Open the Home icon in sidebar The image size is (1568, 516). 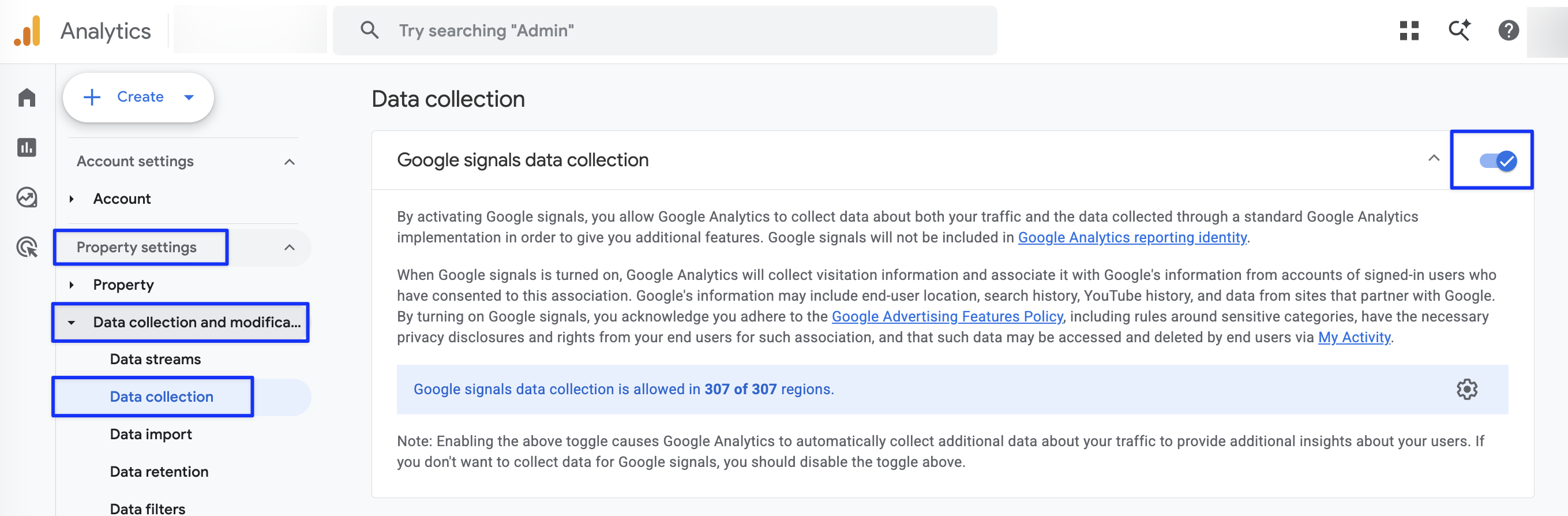pyautogui.click(x=27, y=98)
